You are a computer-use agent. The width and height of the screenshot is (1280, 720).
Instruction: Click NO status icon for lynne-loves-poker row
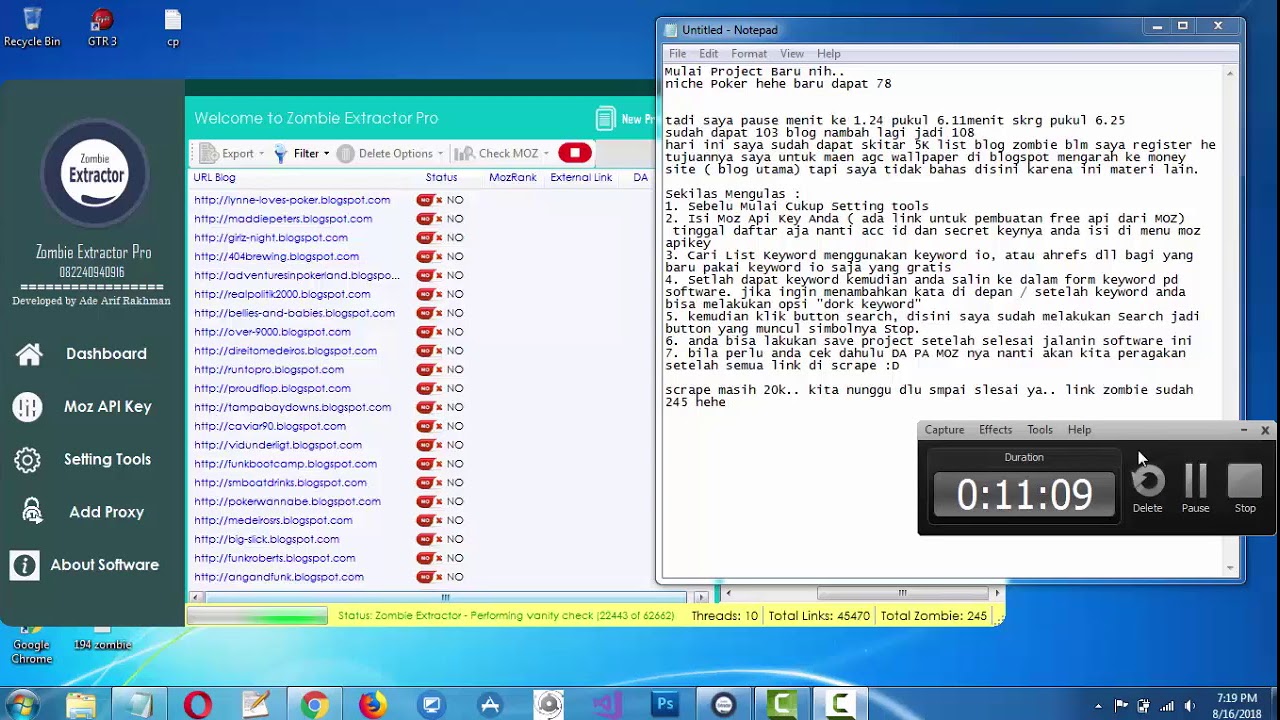click(430, 200)
